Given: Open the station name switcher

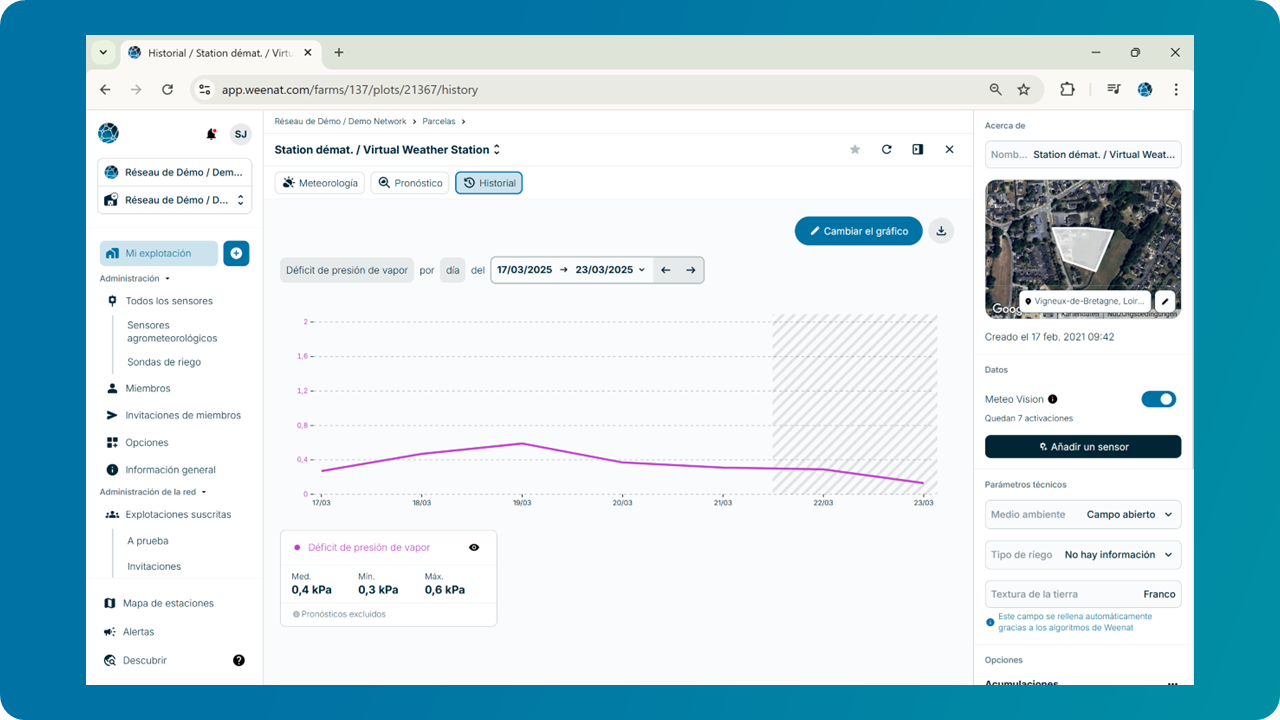Looking at the screenshot, I should 497,150.
